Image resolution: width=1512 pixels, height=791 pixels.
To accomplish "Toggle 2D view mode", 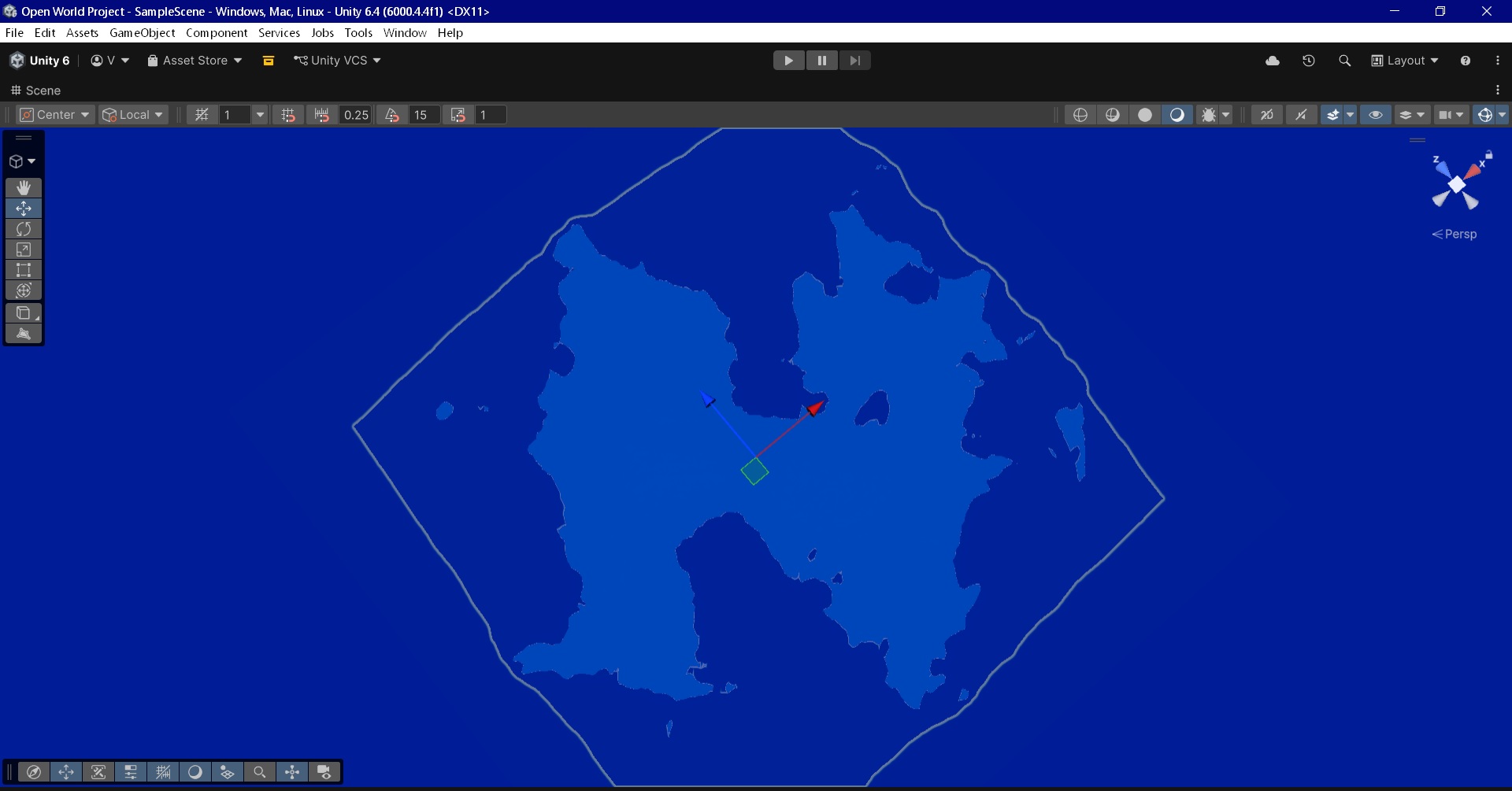I will pyautogui.click(x=1266, y=115).
